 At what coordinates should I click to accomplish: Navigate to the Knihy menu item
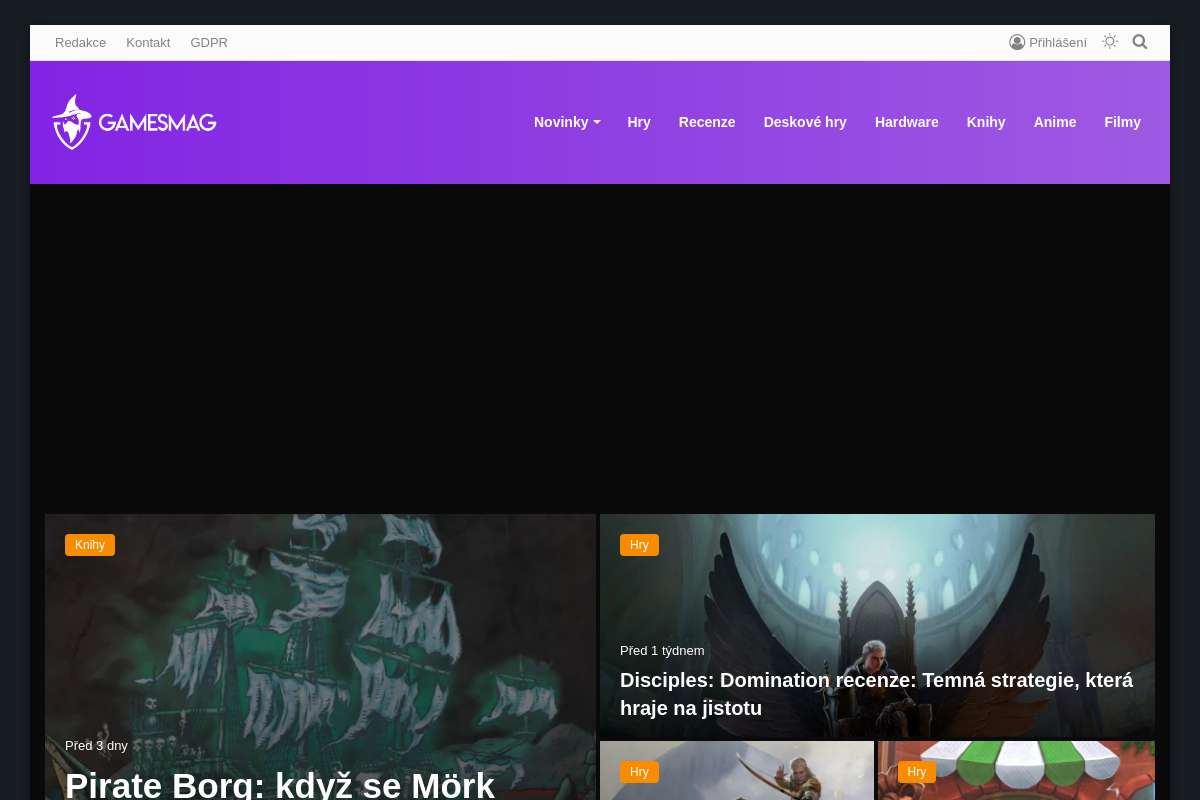pos(986,122)
